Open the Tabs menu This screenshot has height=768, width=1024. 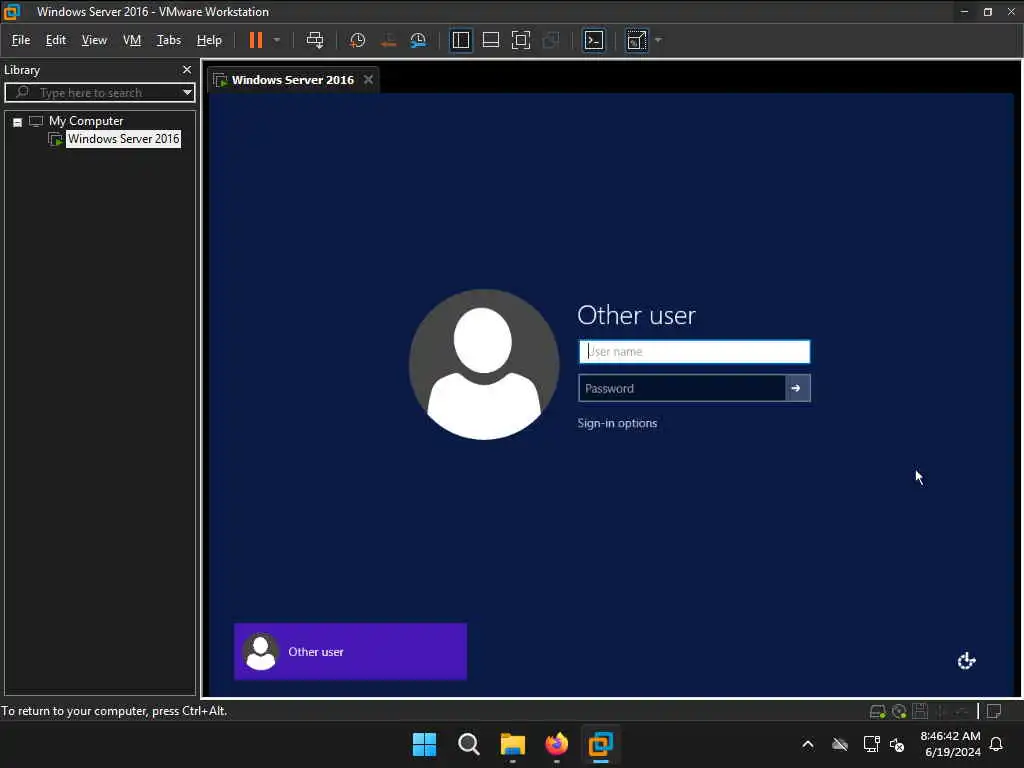(168, 40)
